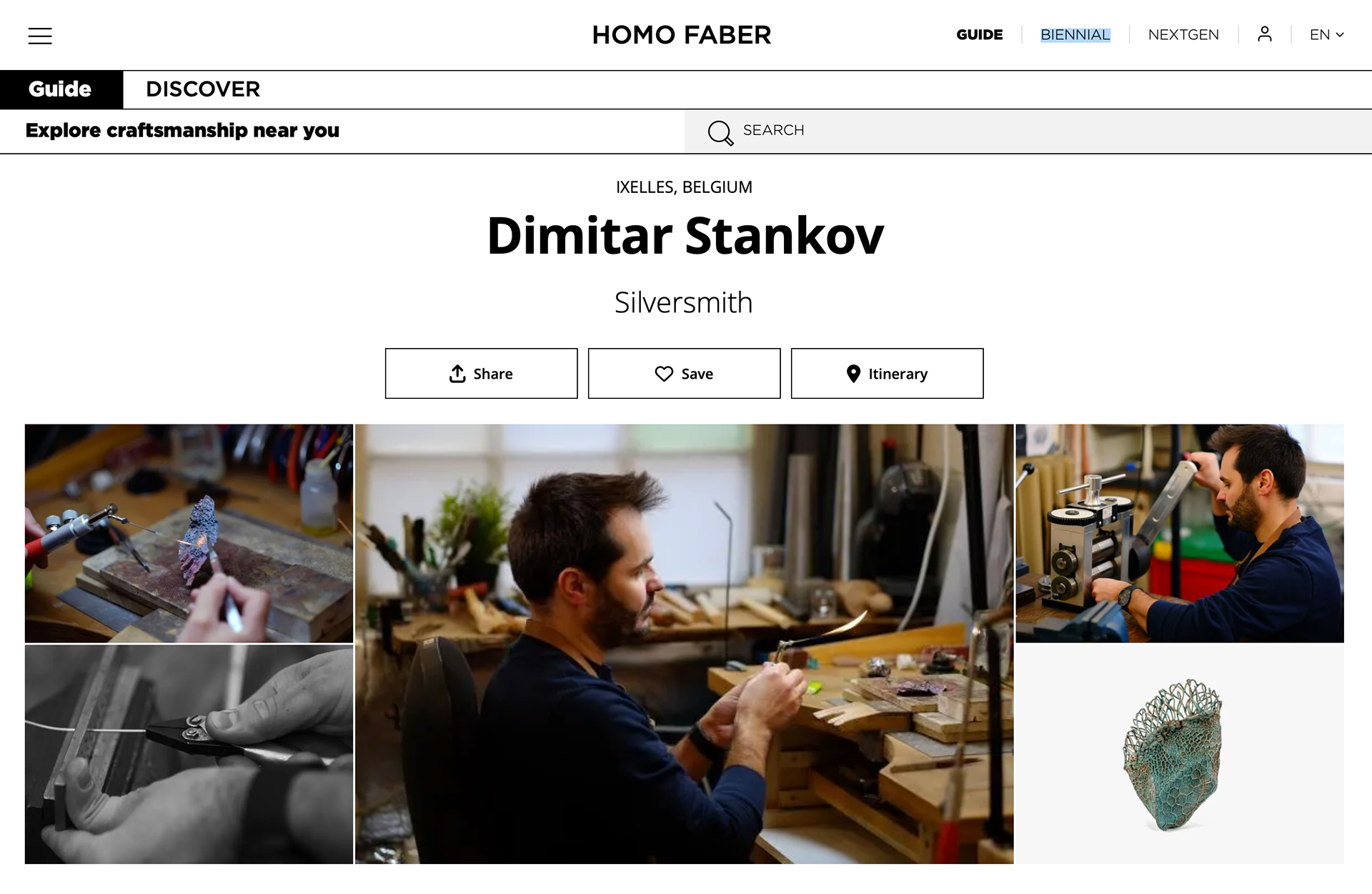Open the hamburger menu

[x=40, y=36]
